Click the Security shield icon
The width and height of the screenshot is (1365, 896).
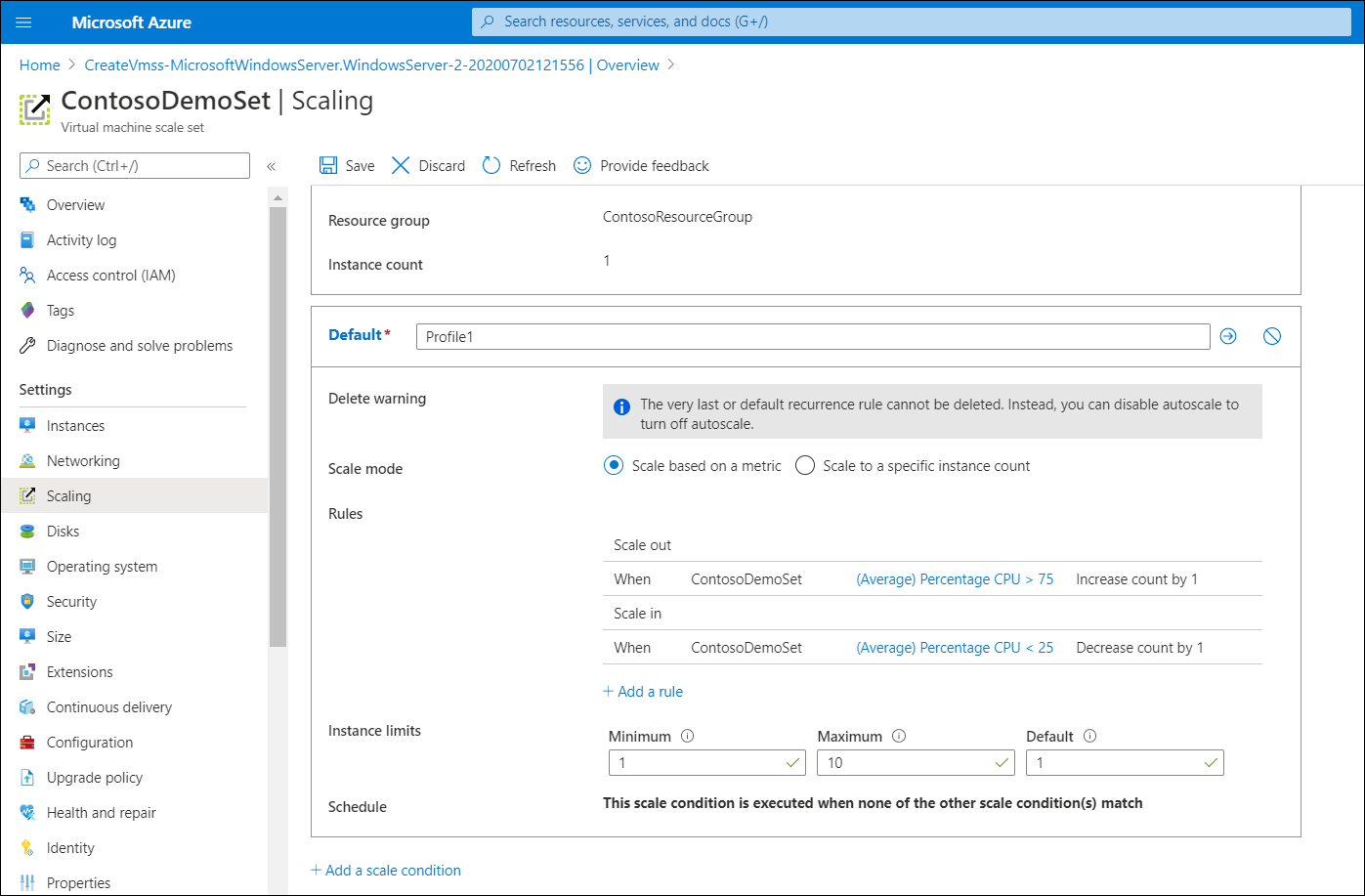[x=27, y=601]
